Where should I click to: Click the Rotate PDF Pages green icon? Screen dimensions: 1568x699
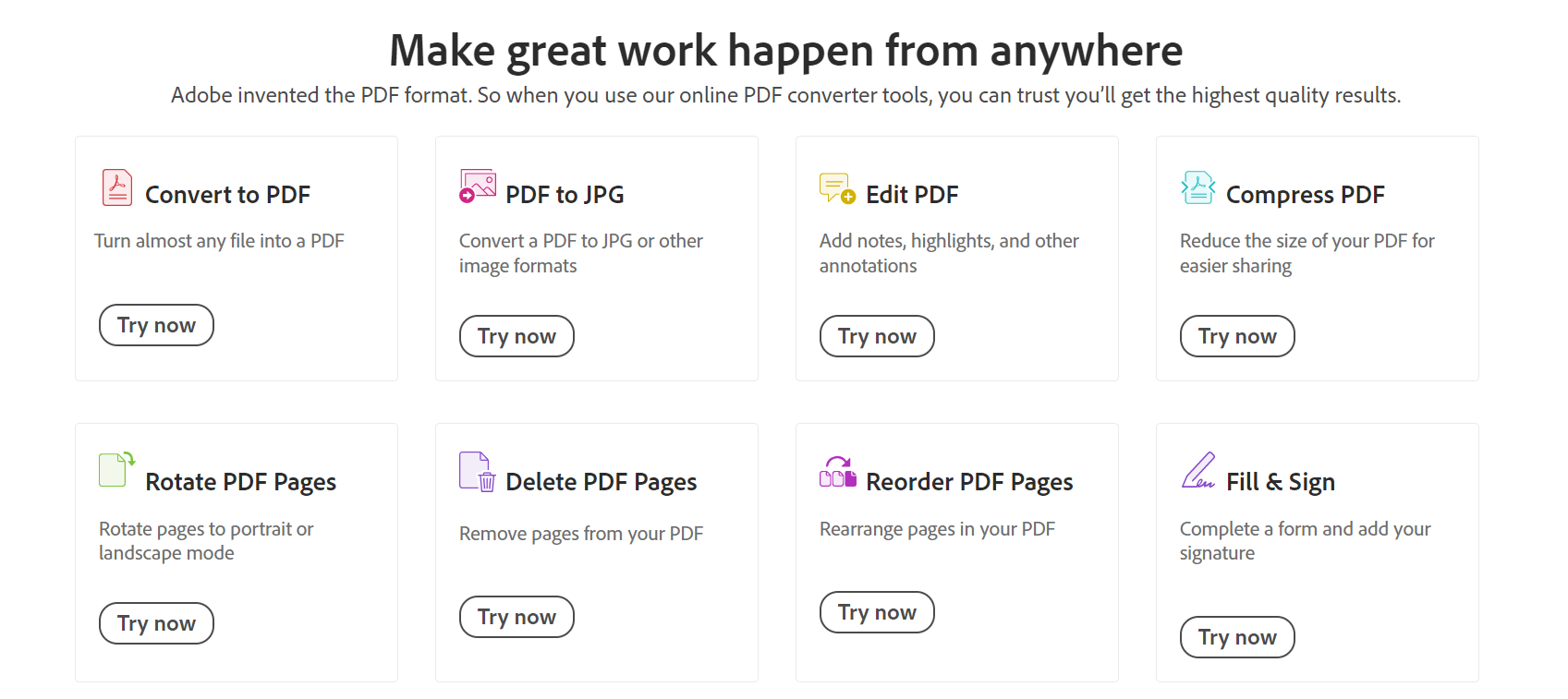pyautogui.click(x=117, y=469)
